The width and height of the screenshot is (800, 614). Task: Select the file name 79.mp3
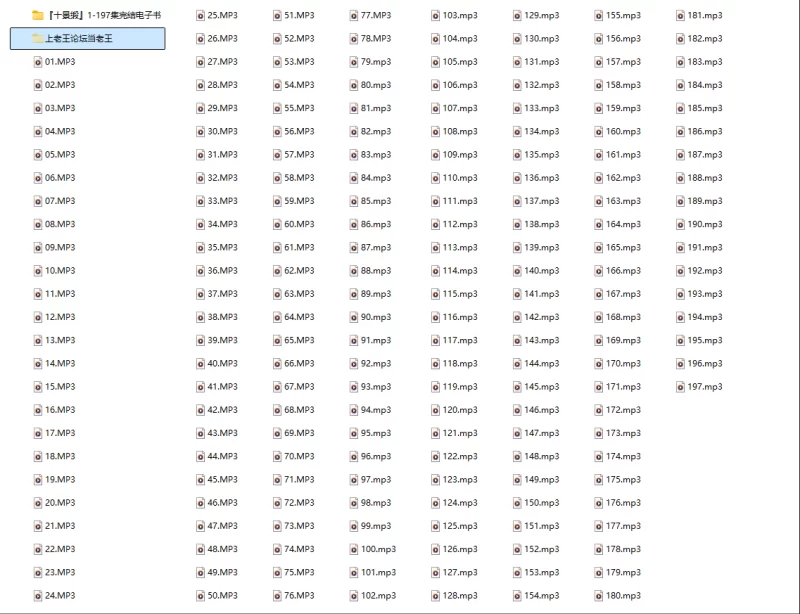pos(376,62)
